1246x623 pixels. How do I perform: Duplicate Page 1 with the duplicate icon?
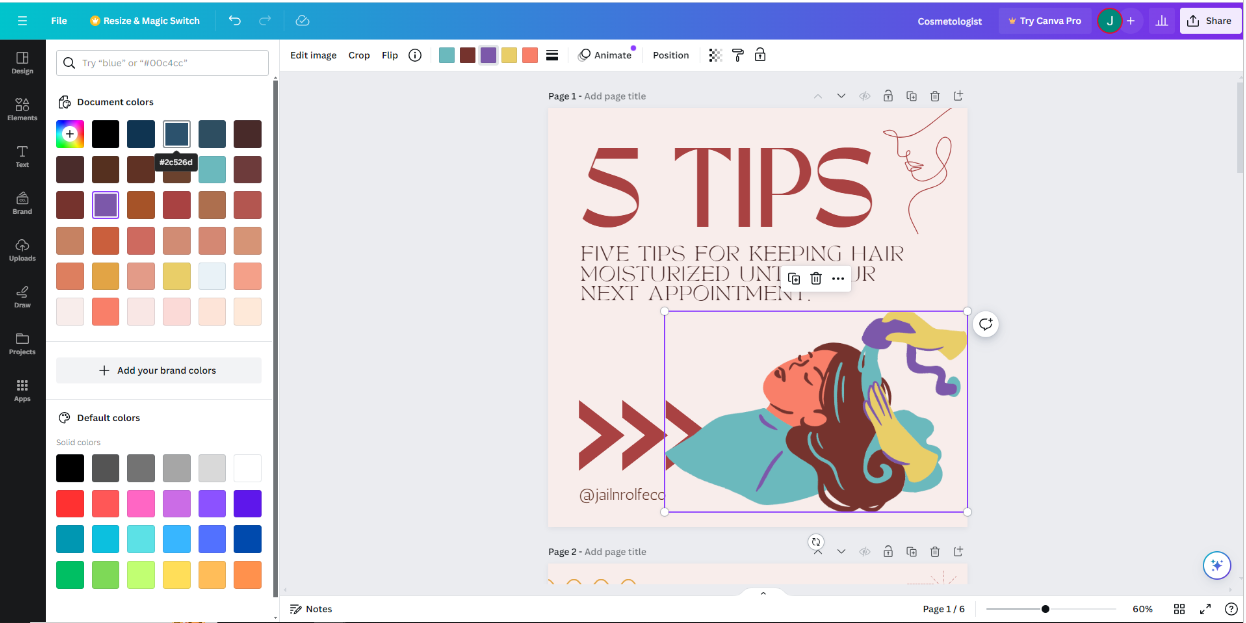pos(911,95)
